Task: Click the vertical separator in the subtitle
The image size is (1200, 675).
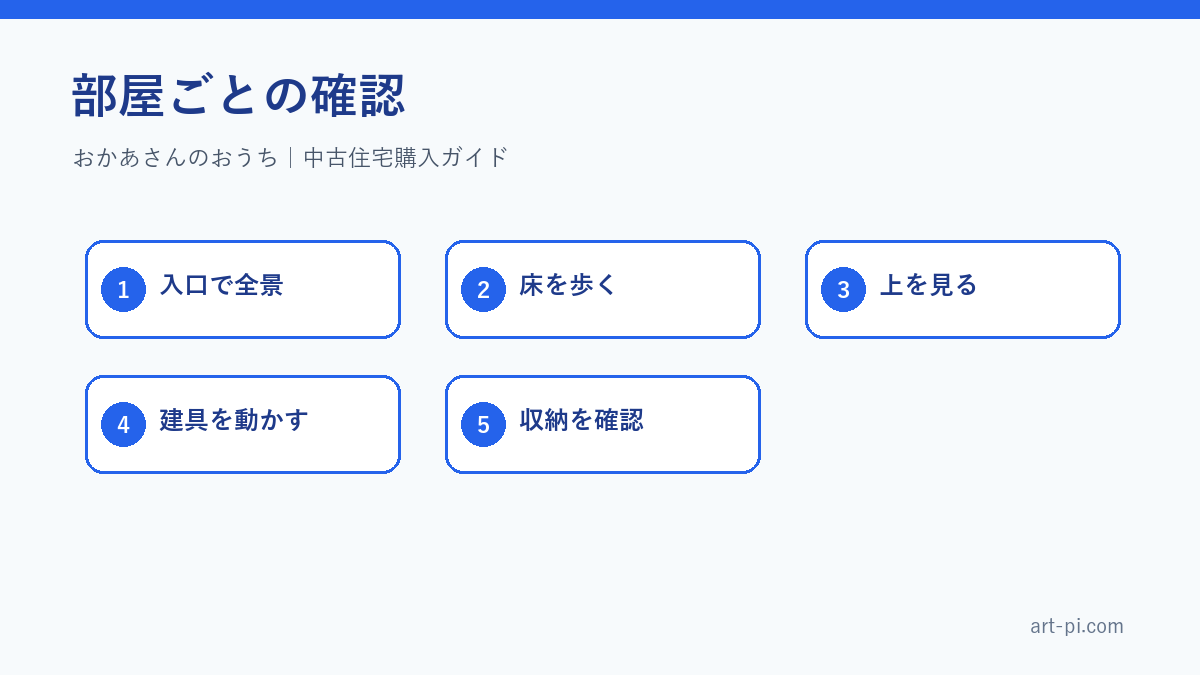Action: [291, 157]
